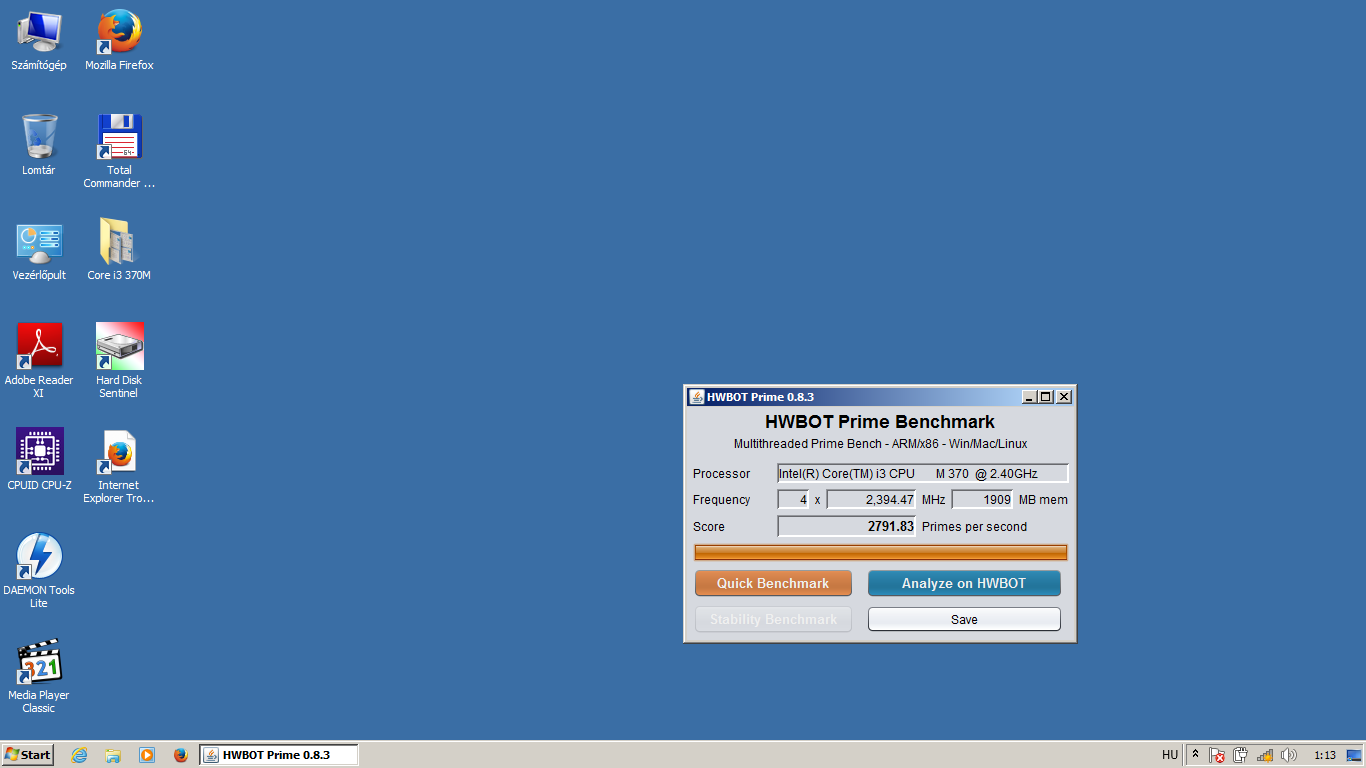This screenshot has width=1366, height=768.
Task: Open the Számítógép desktop icon
Action: 39,40
